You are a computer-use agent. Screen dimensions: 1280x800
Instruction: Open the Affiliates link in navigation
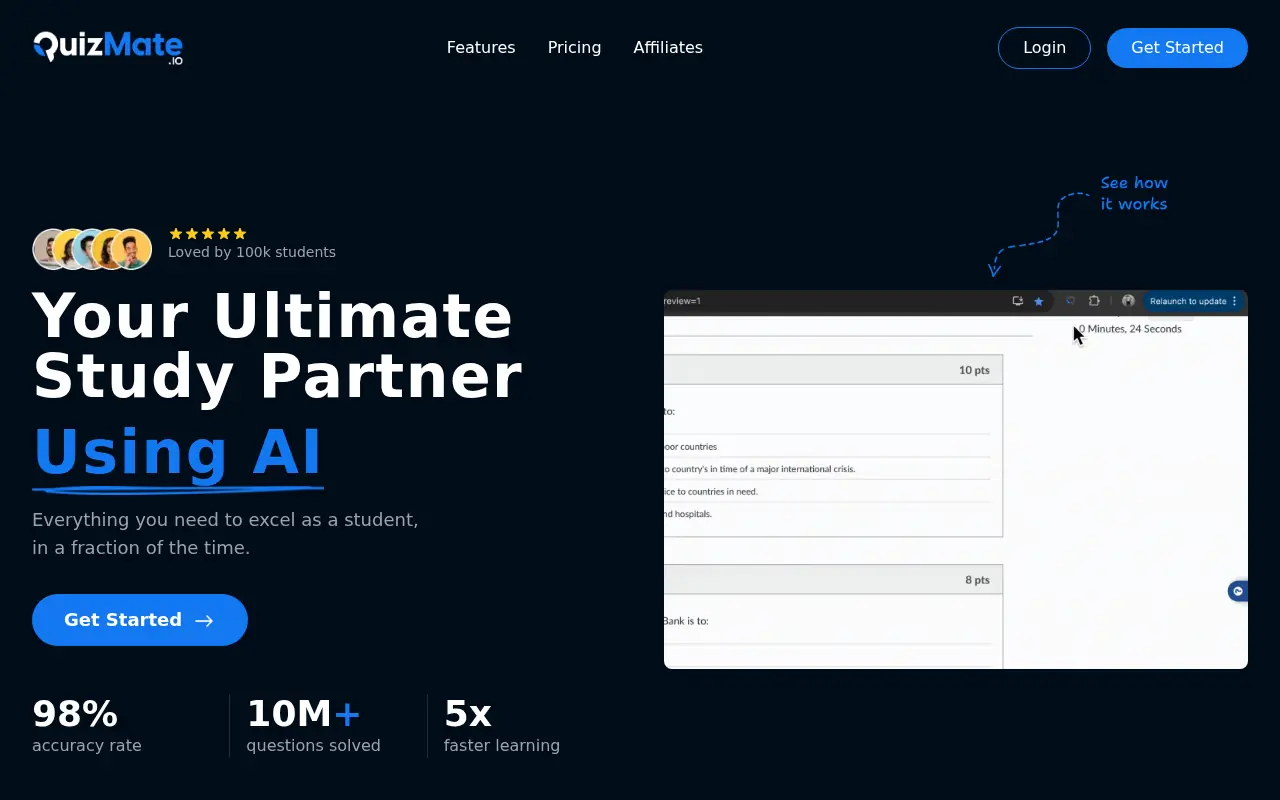coord(668,47)
